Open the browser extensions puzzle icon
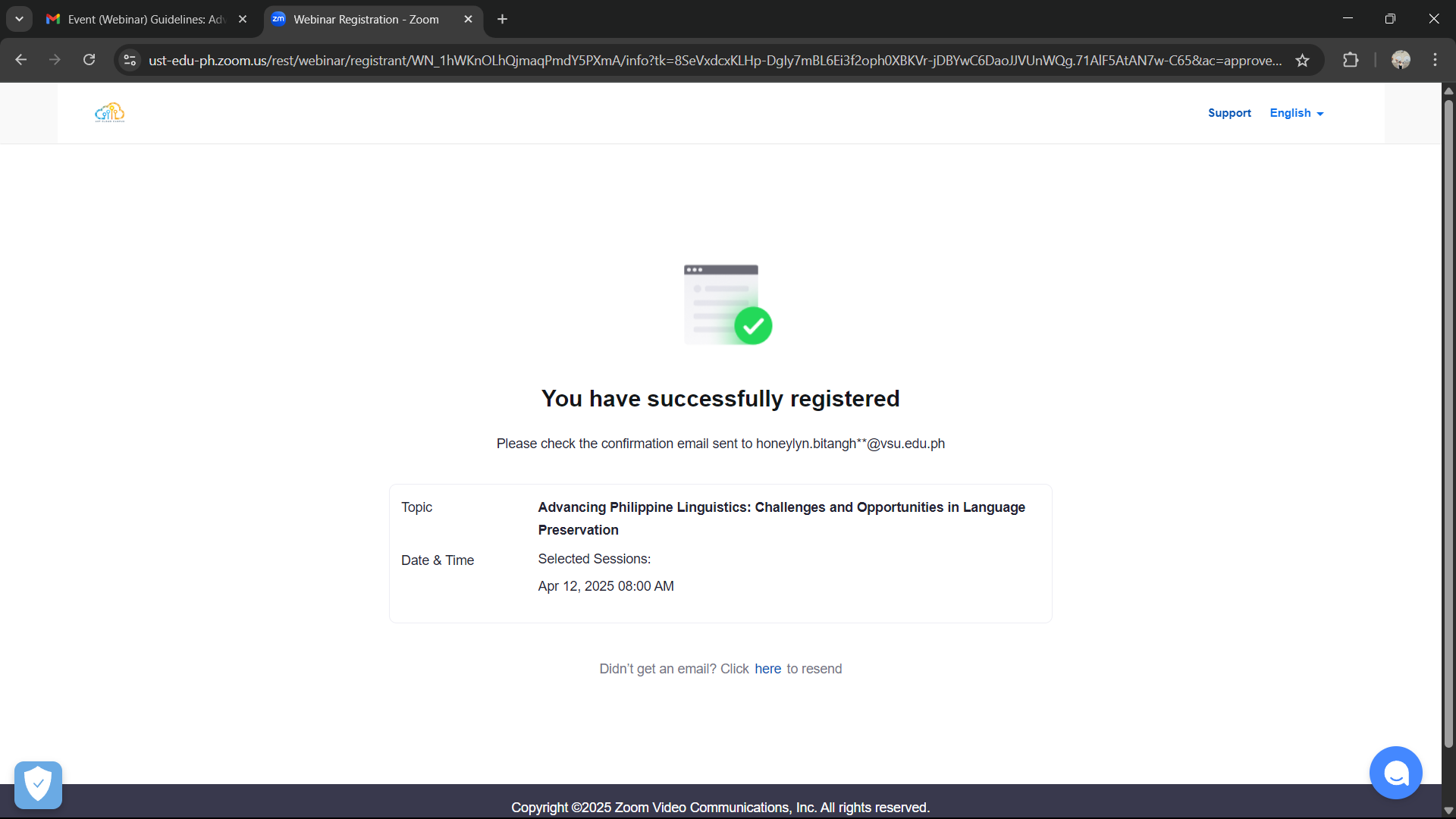This screenshot has height=819, width=1456. (x=1351, y=60)
